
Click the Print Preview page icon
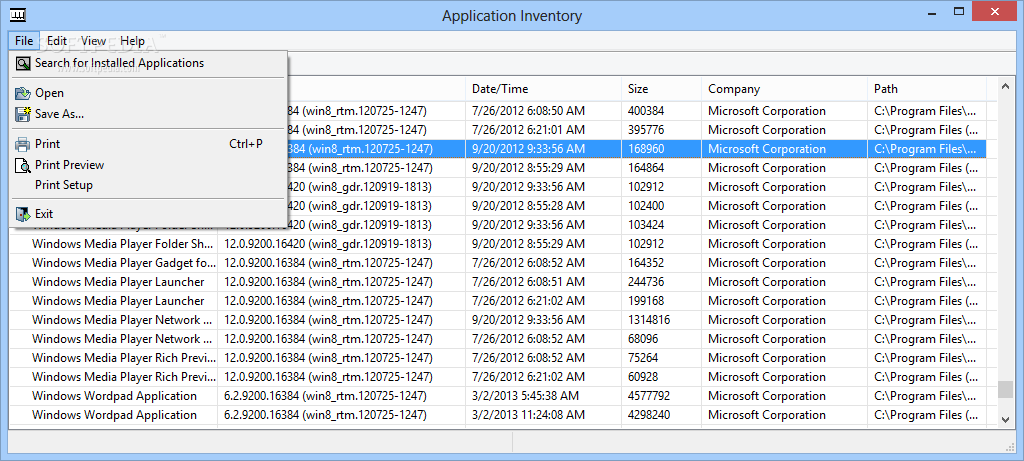click(x=23, y=165)
